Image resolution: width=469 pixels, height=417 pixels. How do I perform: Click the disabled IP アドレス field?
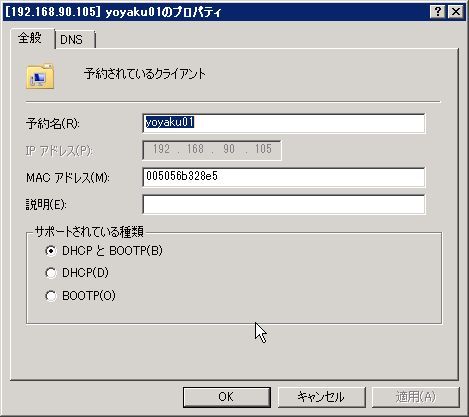pyautogui.click(x=212, y=150)
